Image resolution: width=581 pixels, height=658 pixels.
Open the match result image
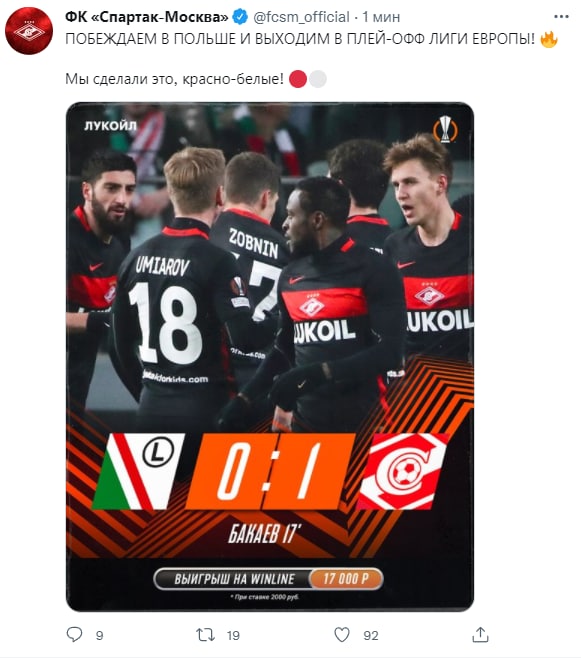[x=270, y=356]
